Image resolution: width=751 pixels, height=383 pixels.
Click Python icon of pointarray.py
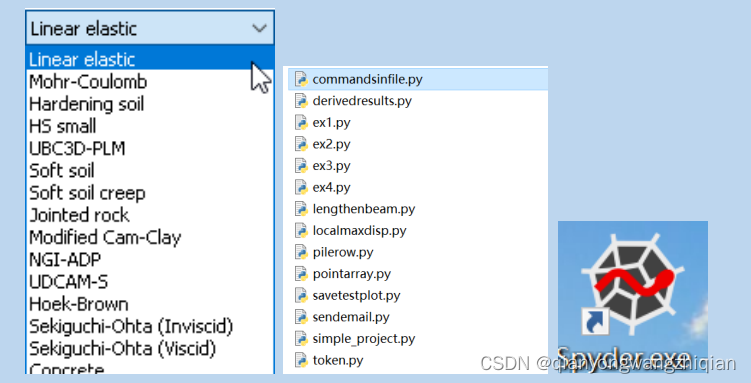[x=301, y=274]
